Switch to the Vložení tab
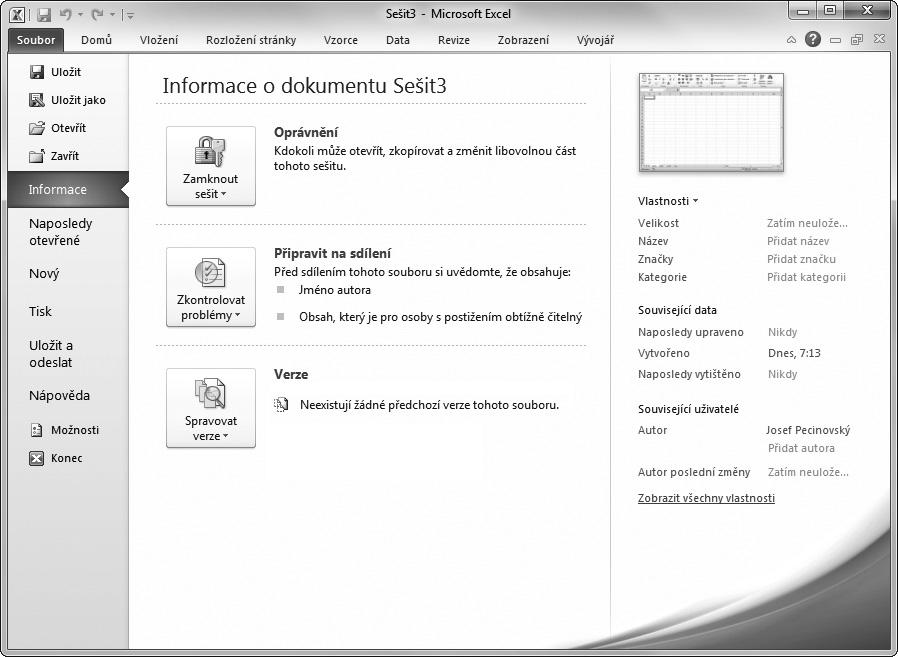The height and width of the screenshot is (657, 898). (159, 40)
